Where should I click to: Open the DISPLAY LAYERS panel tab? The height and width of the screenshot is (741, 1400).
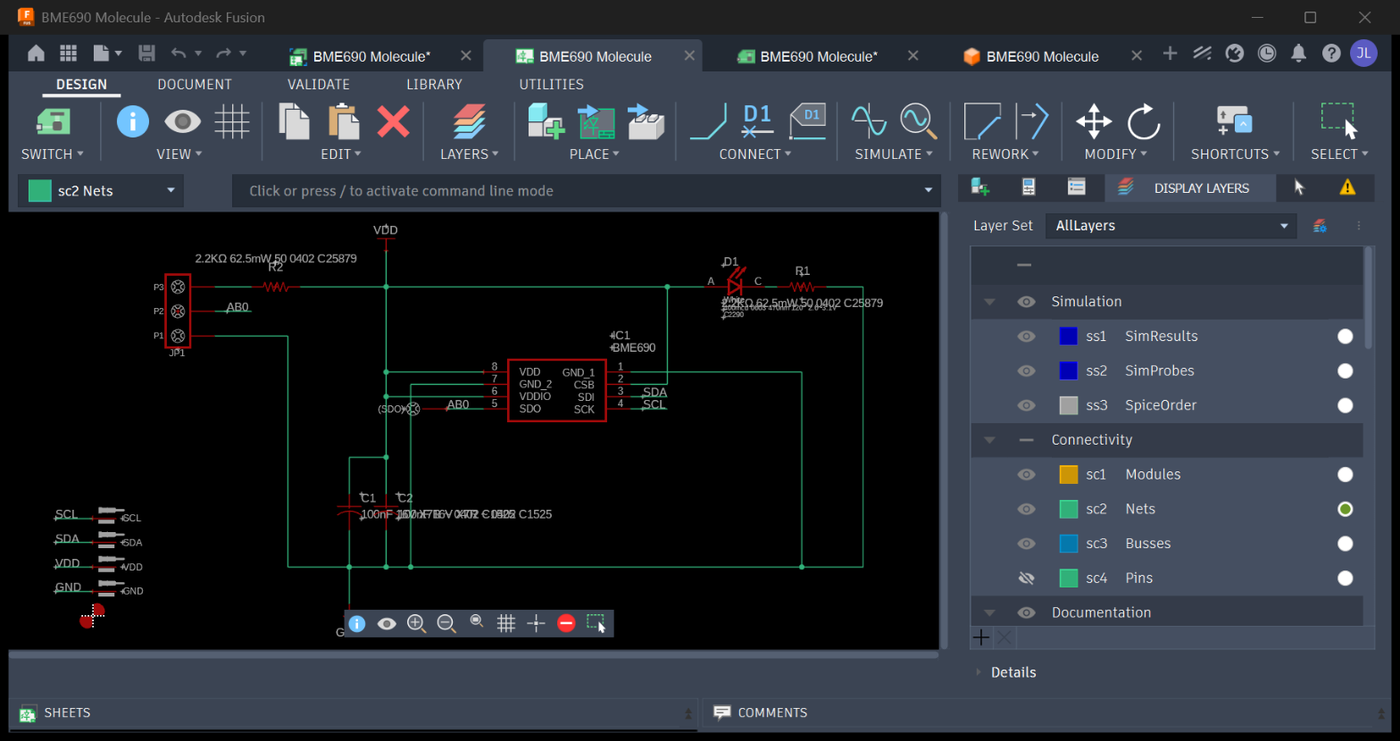click(1190, 187)
